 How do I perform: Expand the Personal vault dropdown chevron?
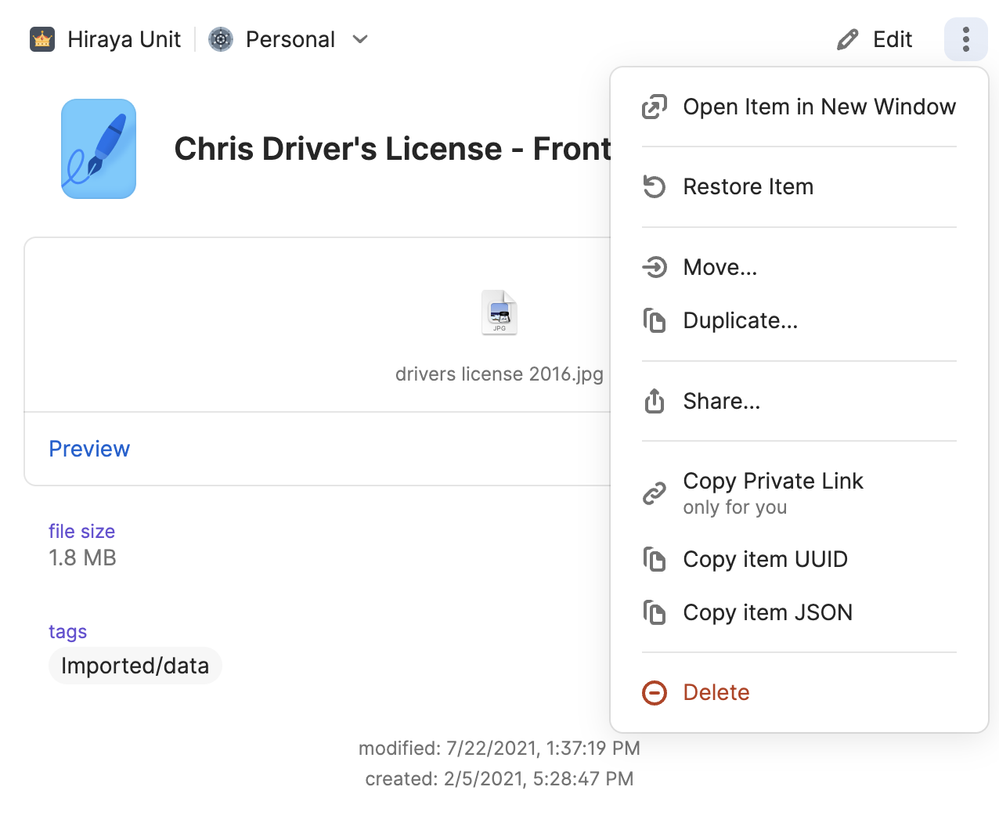[361, 40]
